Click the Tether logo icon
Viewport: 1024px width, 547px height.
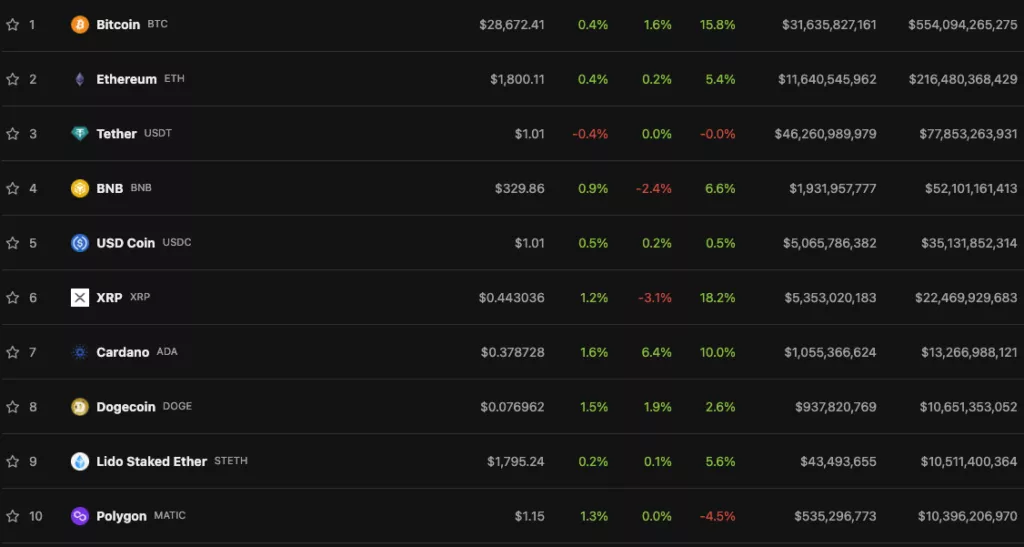[x=80, y=133]
